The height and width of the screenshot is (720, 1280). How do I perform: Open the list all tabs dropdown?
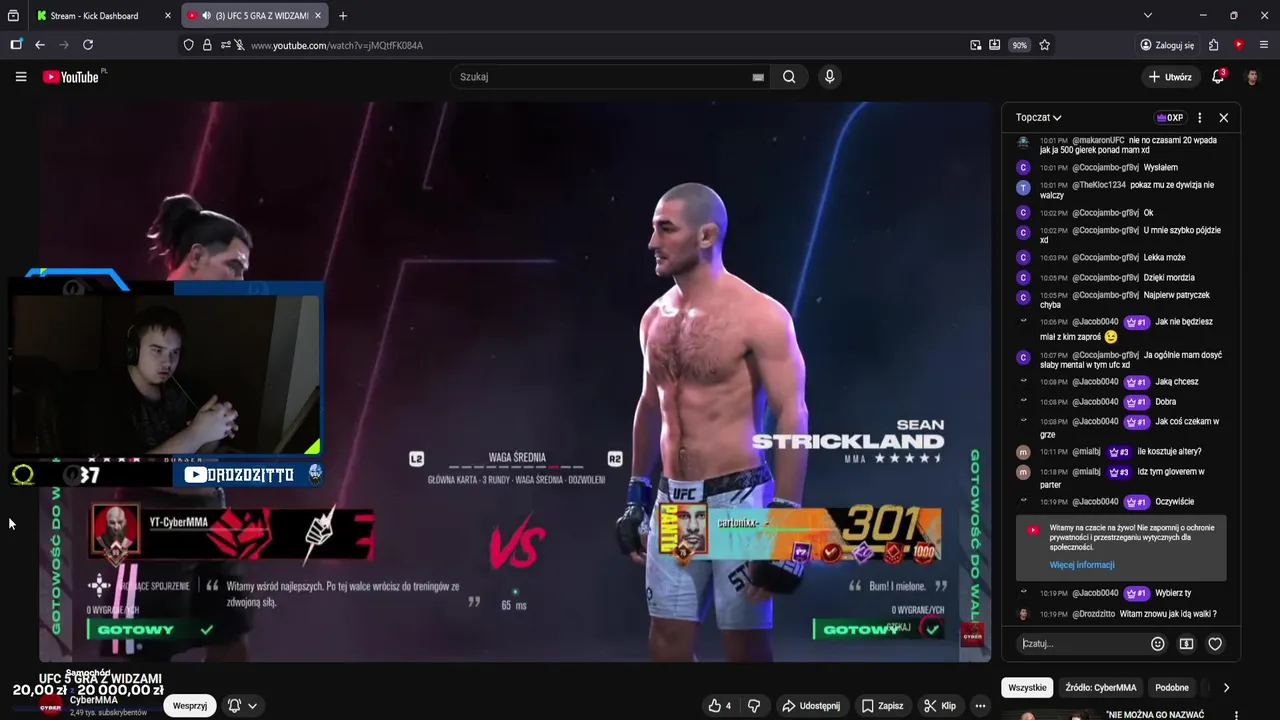[1148, 16]
